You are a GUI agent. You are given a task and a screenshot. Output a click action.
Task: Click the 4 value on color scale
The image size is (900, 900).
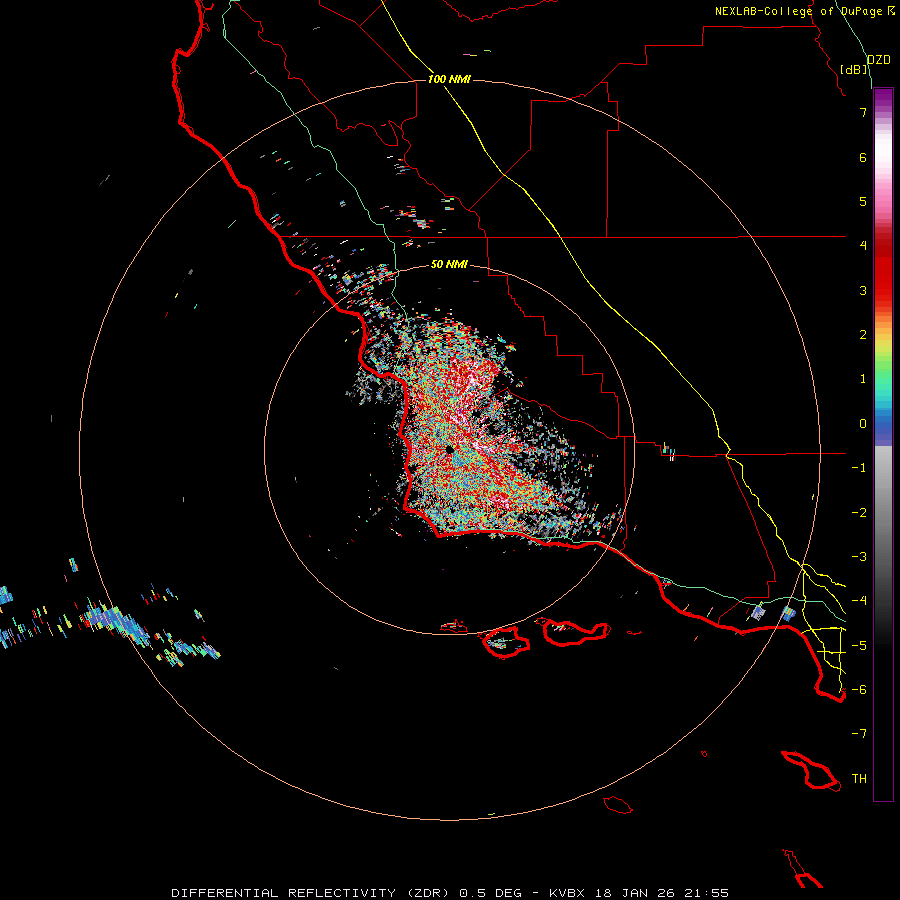(863, 246)
